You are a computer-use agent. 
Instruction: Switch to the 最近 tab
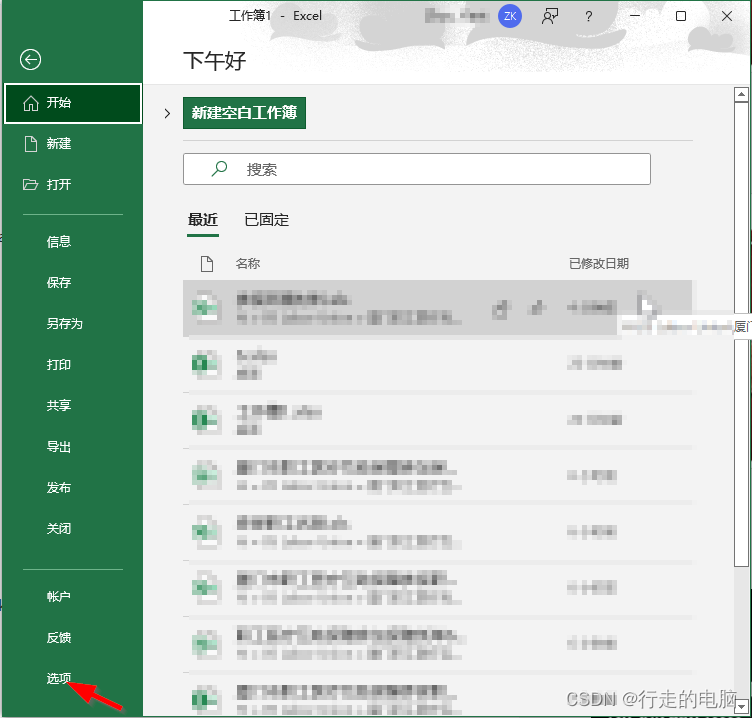tap(203, 220)
